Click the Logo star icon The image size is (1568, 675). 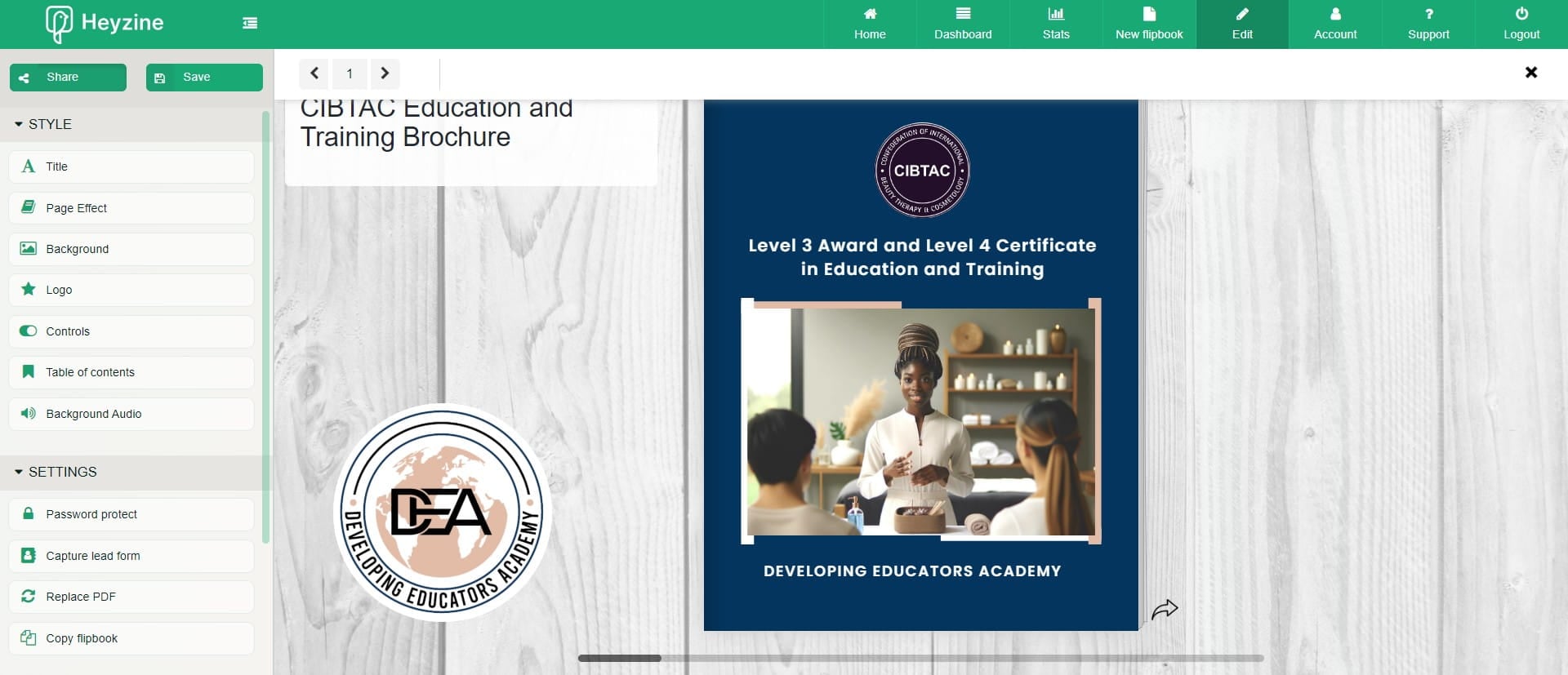[29, 289]
